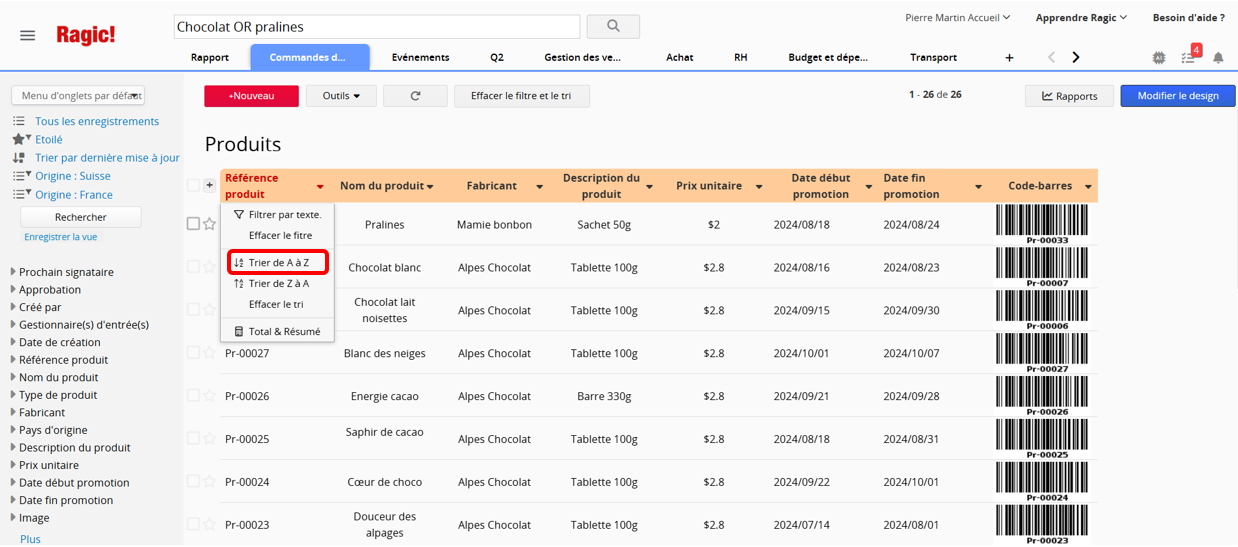Select Trier de A à Z
Viewport: 1238px width, 547px height.
[278, 262]
